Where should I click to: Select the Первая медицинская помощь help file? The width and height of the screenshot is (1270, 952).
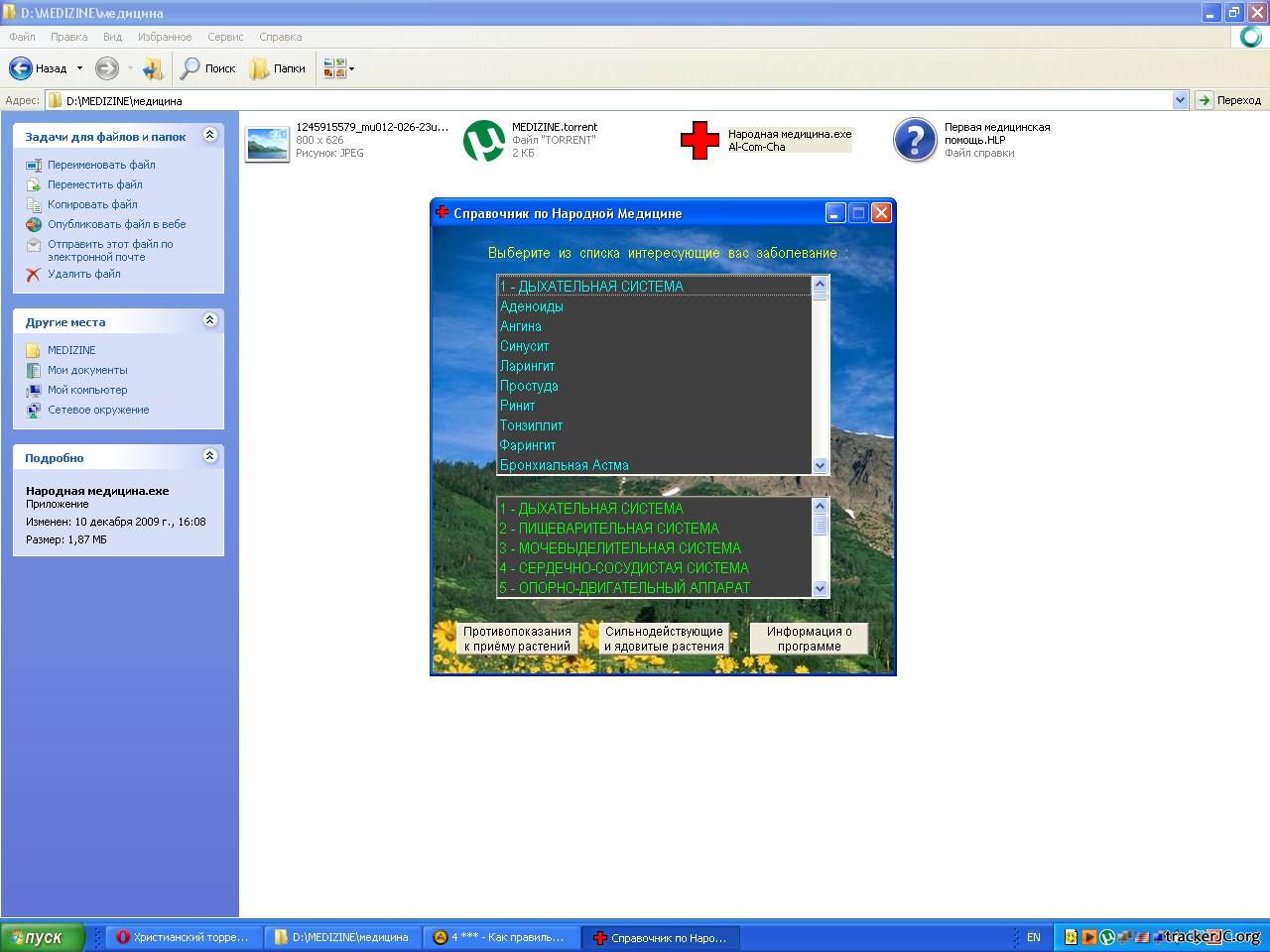pos(915,140)
